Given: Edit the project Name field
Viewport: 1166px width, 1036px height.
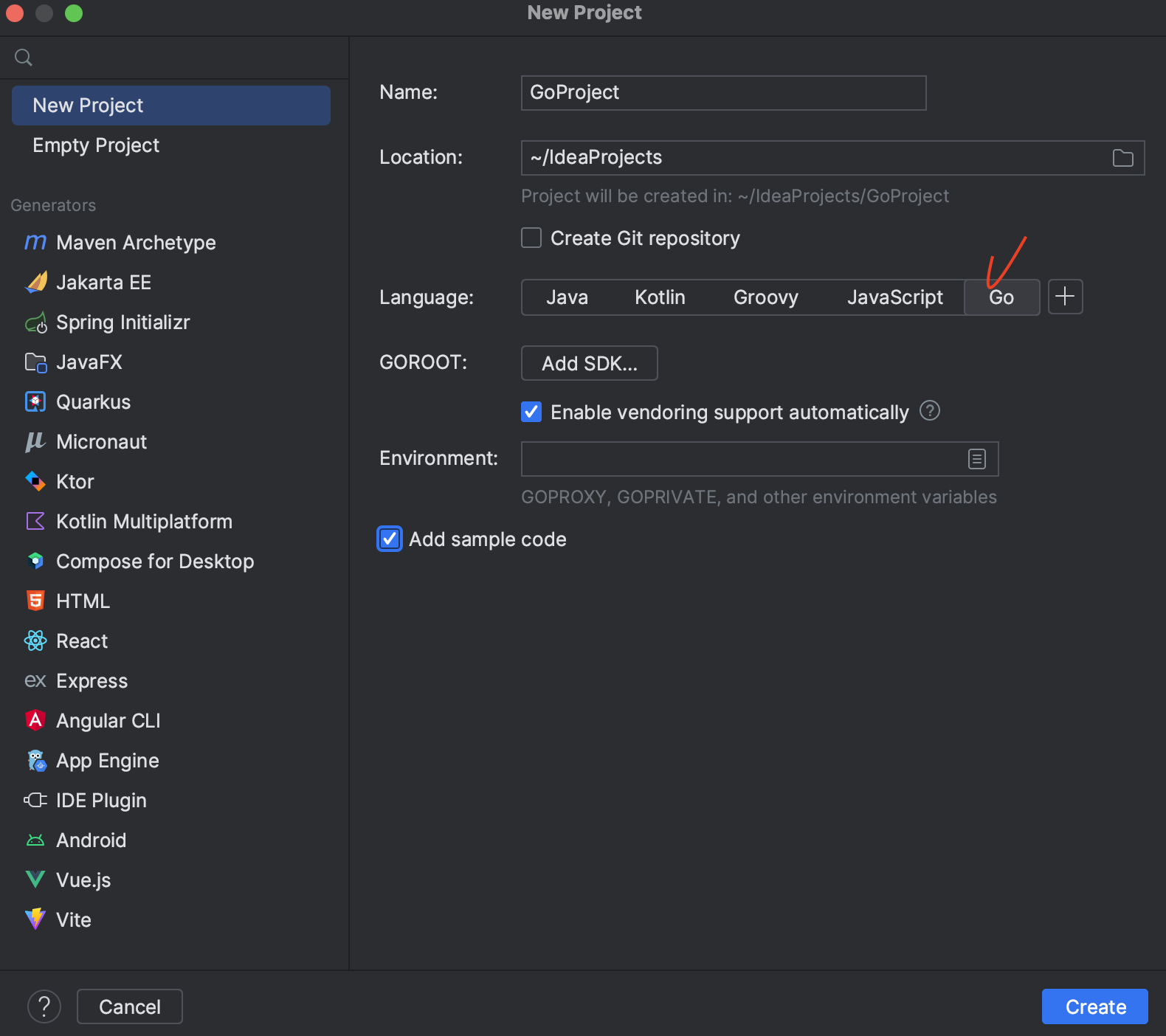Looking at the screenshot, I should click(x=723, y=93).
